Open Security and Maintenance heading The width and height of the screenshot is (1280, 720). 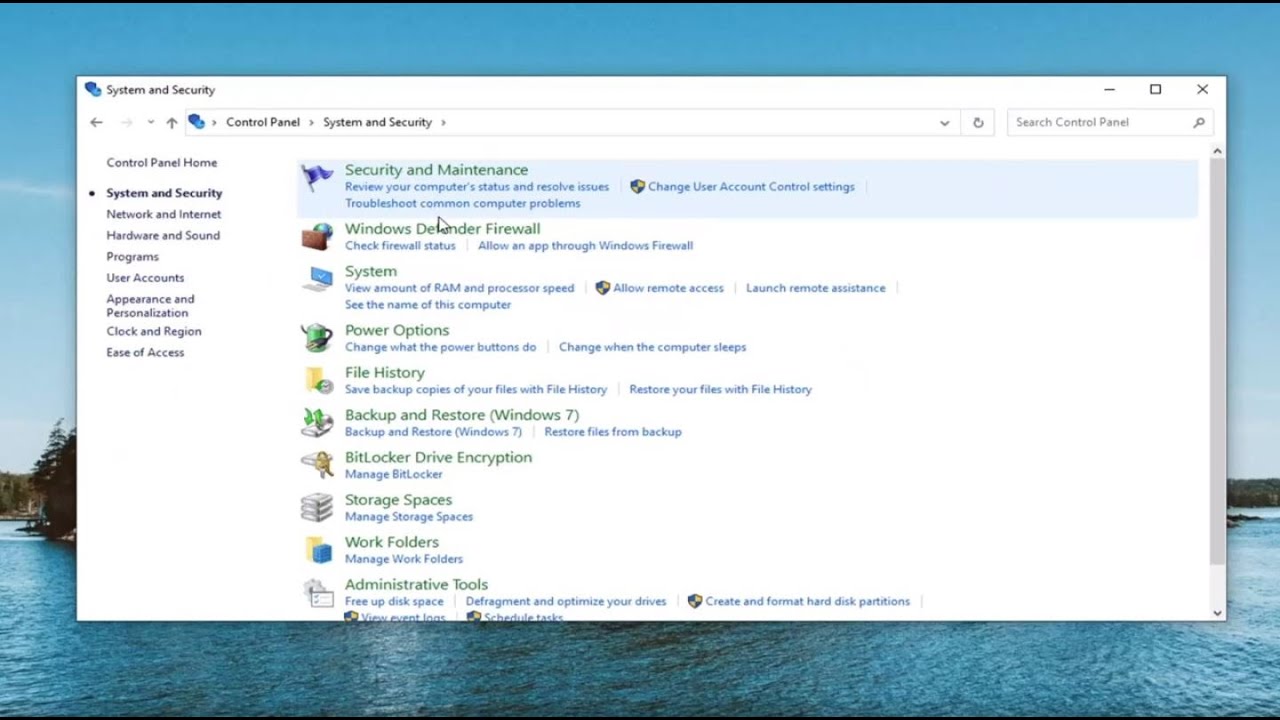[x=436, y=170]
